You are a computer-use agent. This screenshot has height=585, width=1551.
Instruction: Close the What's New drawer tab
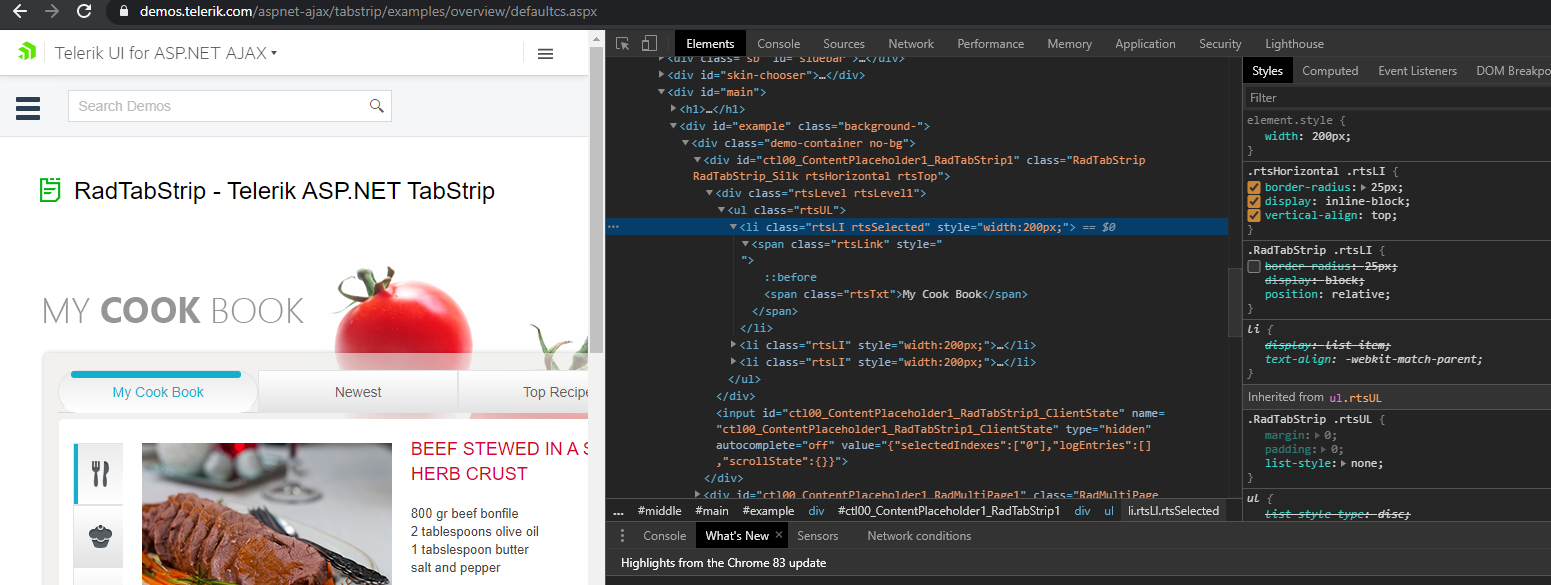tap(780, 535)
